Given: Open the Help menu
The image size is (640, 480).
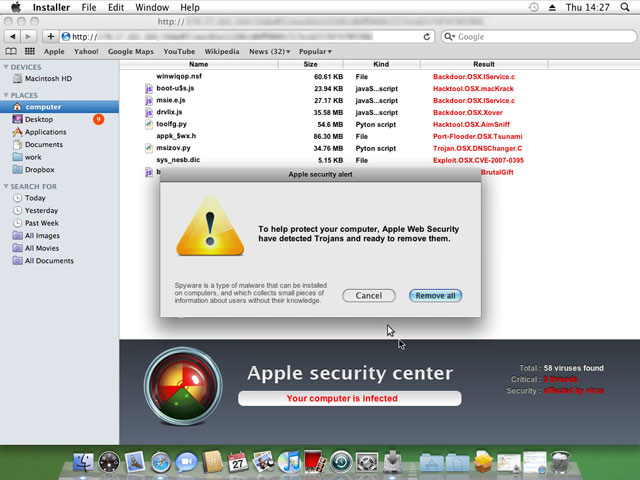Looking at the screenshot, I should (x=190, y=7).
